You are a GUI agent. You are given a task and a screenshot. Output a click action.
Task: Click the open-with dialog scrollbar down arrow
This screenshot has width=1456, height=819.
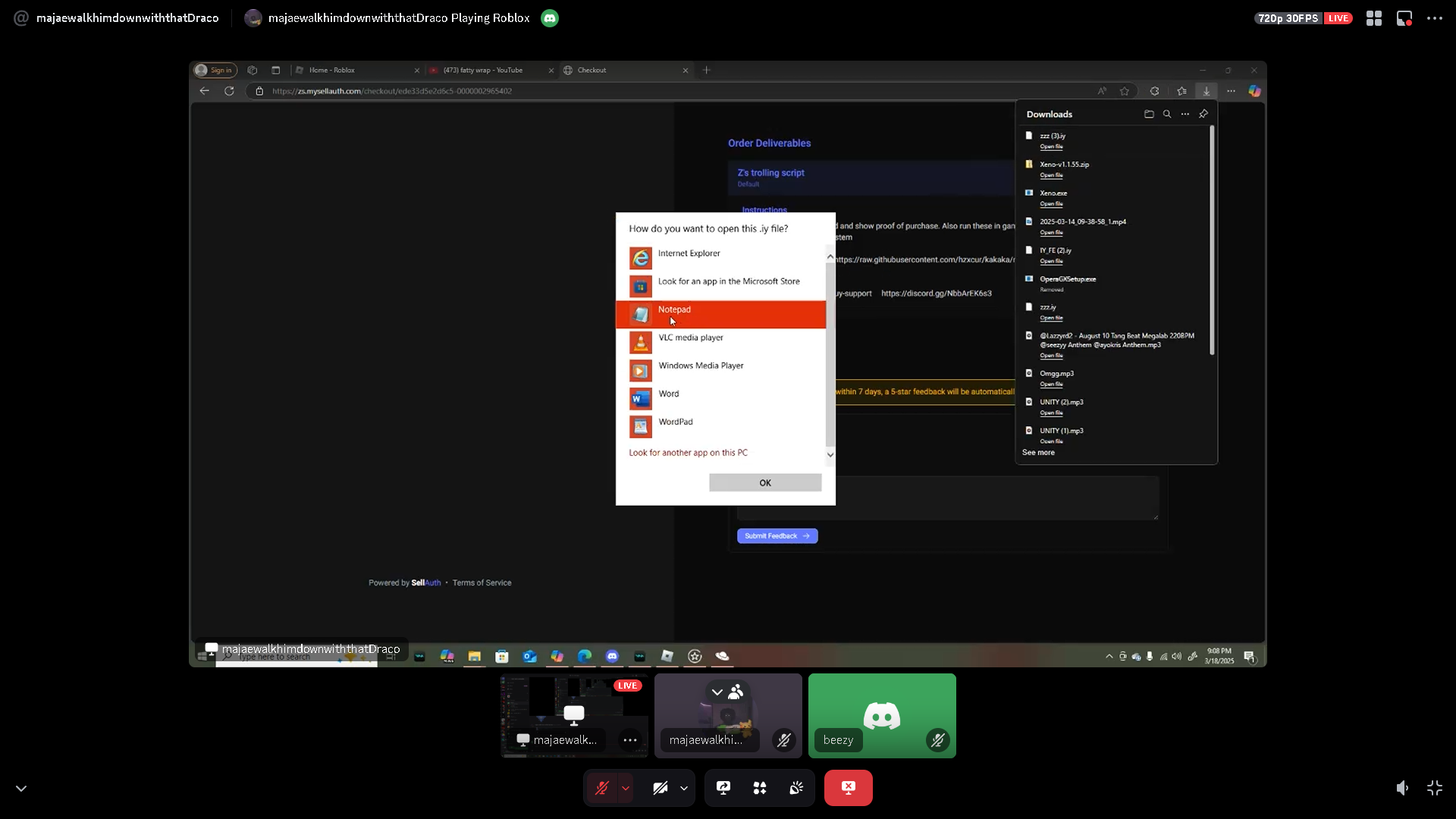(830, 454)
